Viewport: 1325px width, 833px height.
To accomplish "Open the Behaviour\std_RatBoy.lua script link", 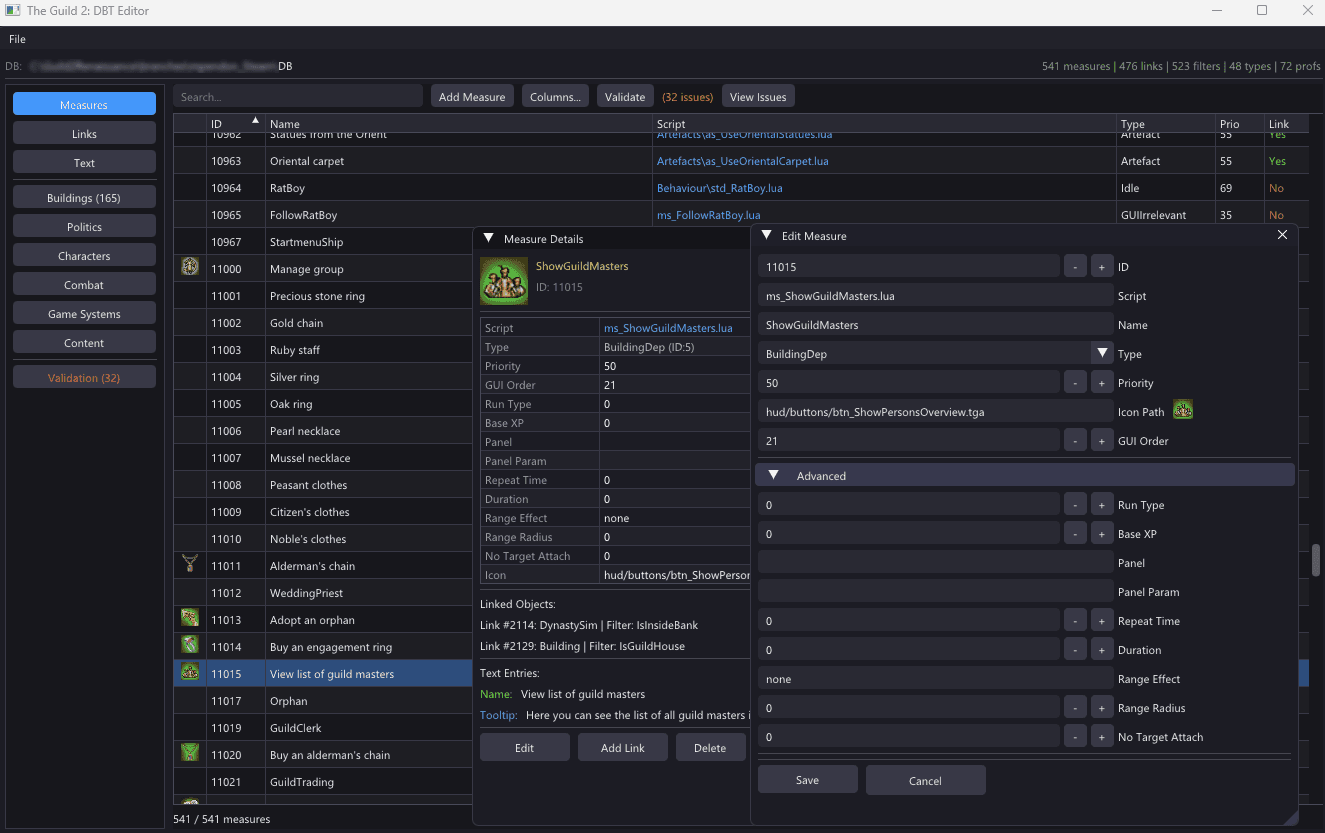I will pyautogui.click(x=719, y=187).
